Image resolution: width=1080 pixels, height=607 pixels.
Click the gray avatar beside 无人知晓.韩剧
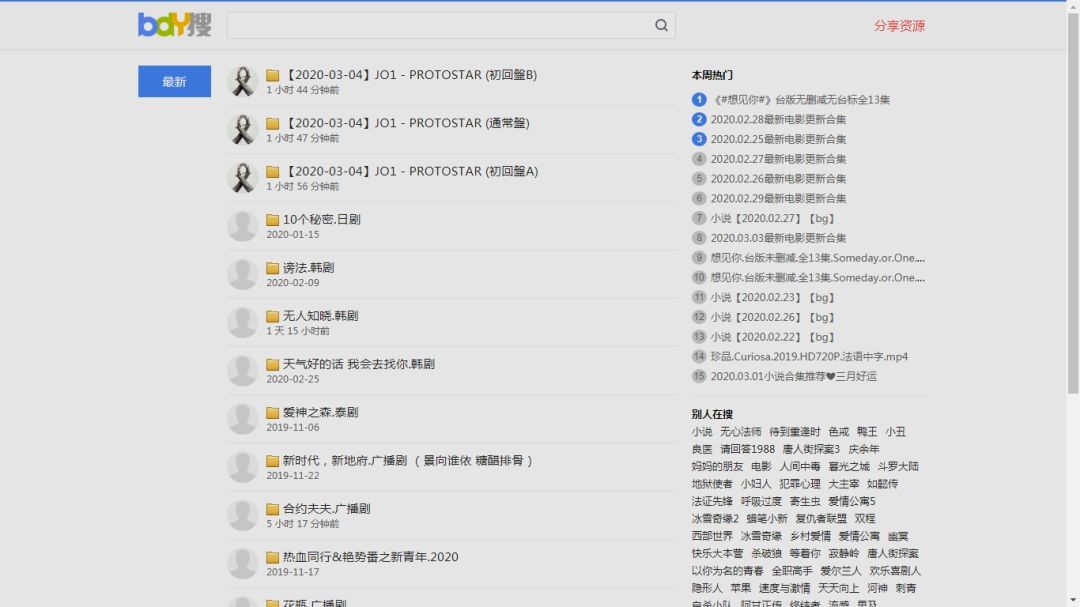pyautogui.click(x=242, y=322)
